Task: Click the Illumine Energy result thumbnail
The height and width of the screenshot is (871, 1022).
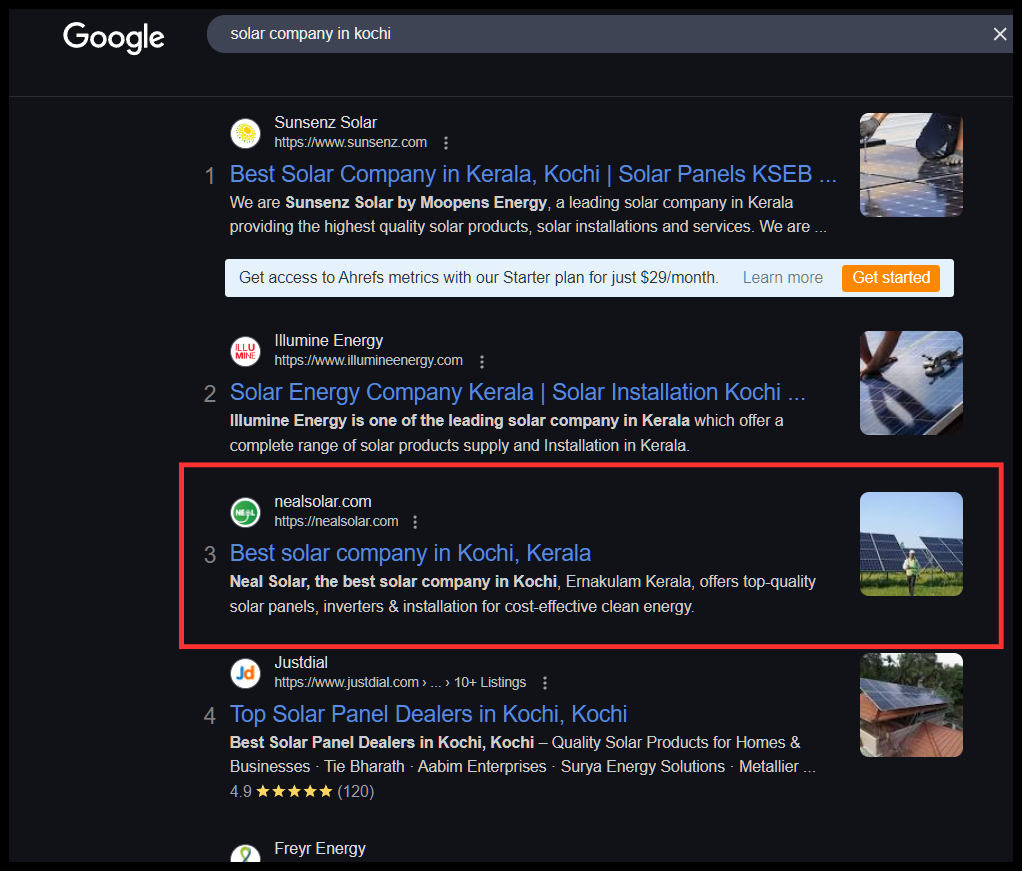Action: tap(911, 383)
